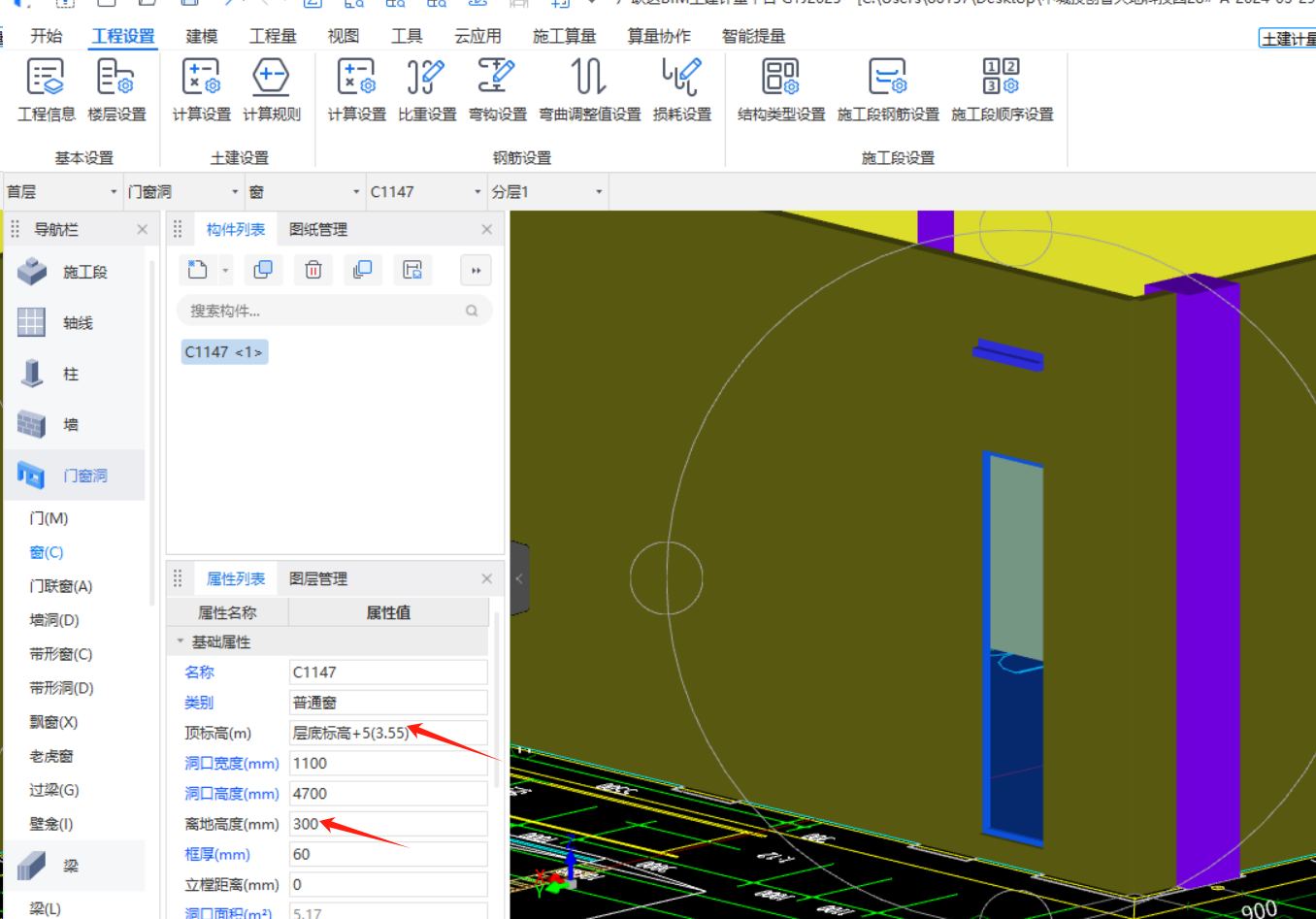Click the component archive save icon

point(412,270)
